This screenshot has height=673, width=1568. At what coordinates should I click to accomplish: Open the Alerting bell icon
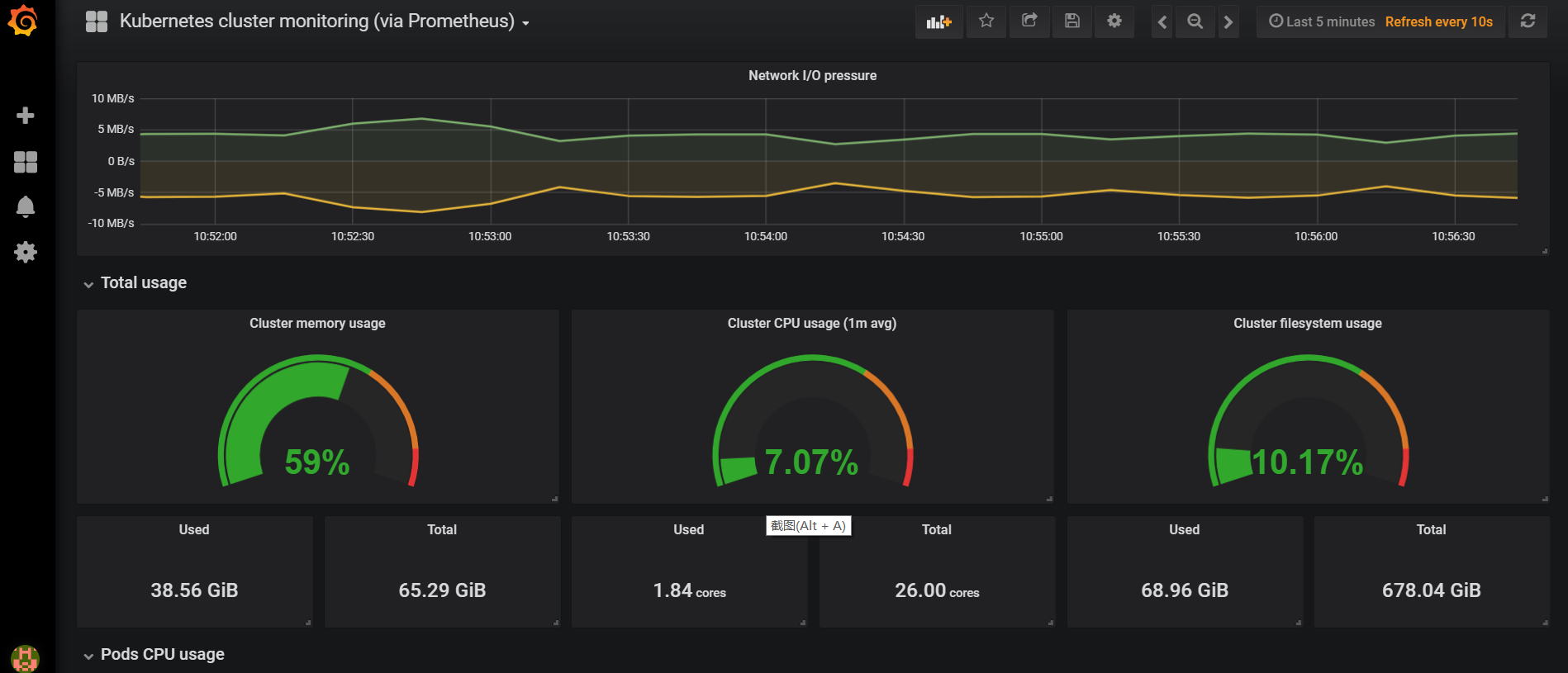(26, 206)
